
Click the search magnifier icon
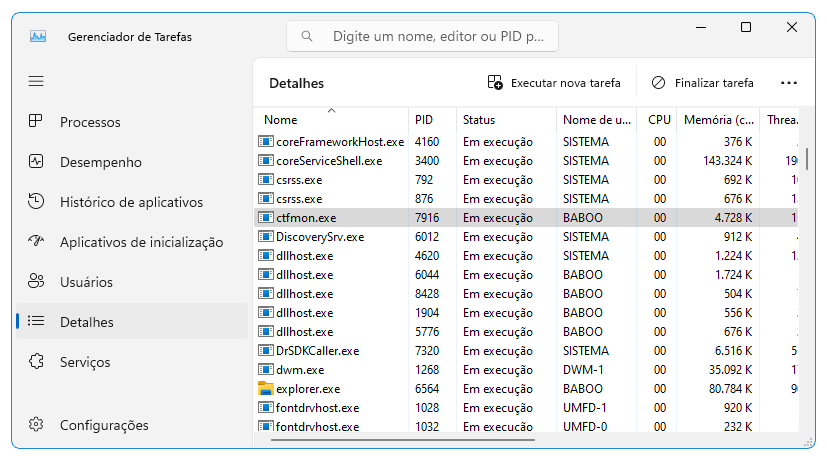(306, 36)
